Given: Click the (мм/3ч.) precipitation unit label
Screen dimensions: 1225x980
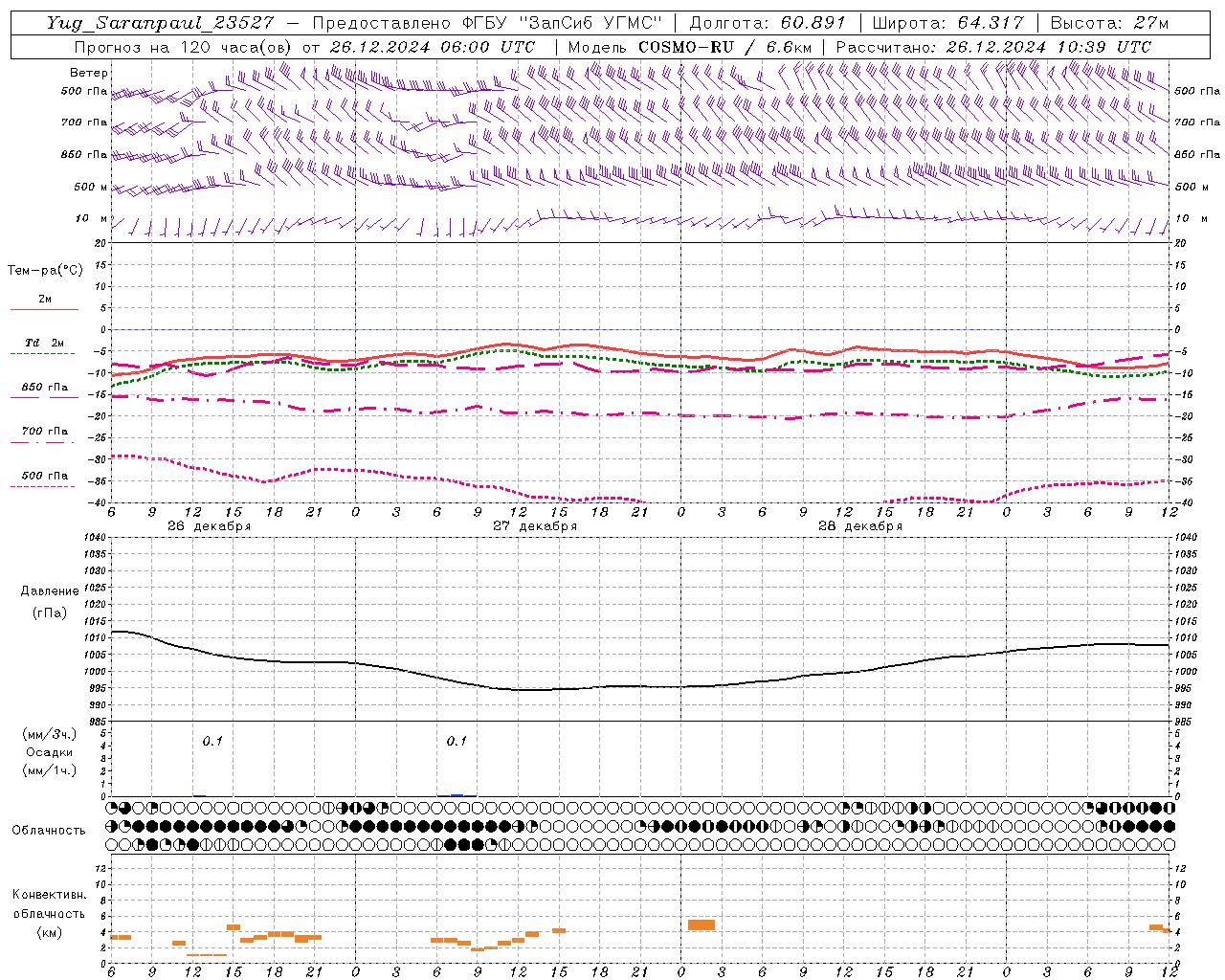Looking at the screenshot, I should tap(50, 734).
